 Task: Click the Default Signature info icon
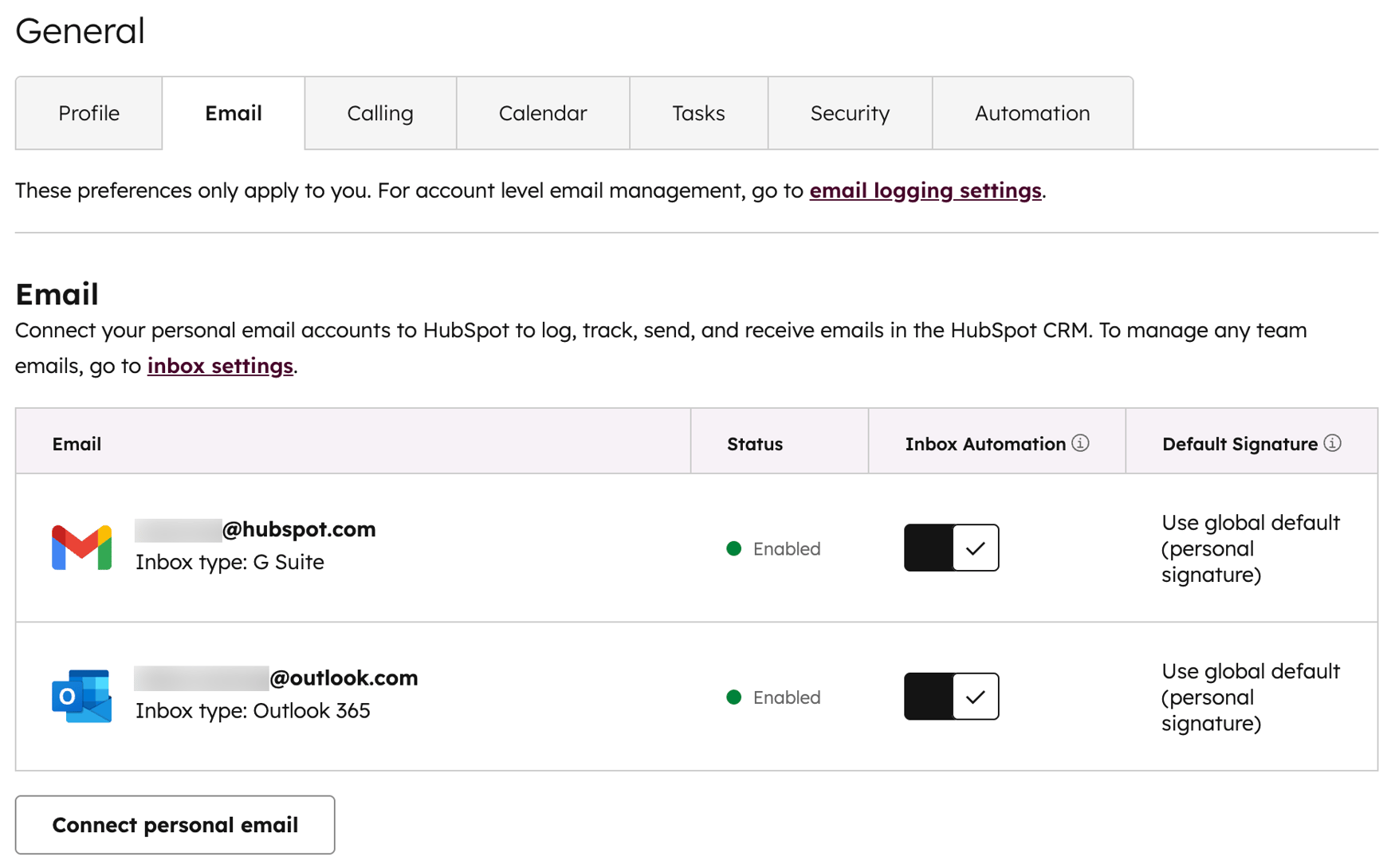pyautogui.click(x=1332, y=443)
